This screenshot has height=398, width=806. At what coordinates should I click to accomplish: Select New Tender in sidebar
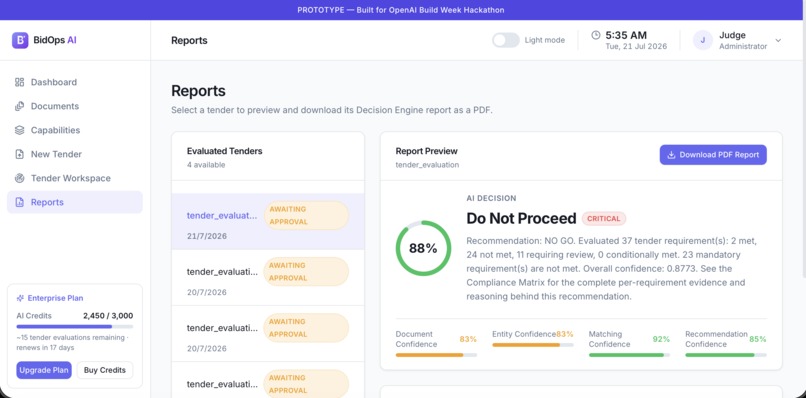[x=75, y=154]
